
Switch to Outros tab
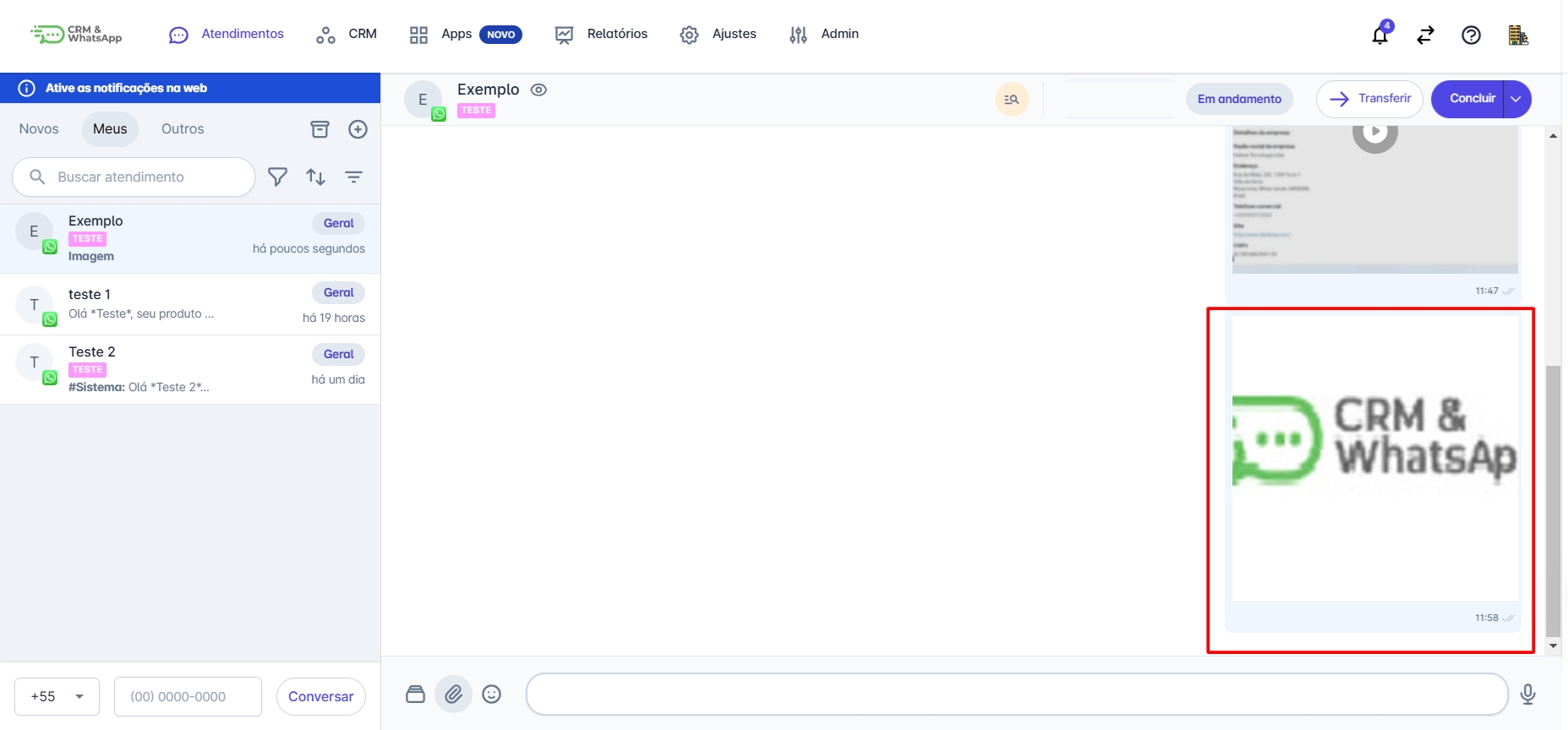[x=183, y=129]
